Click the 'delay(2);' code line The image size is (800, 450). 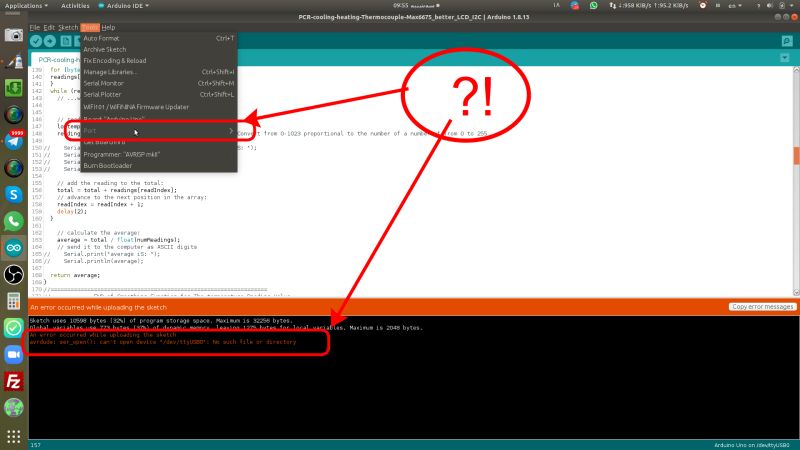(x=71, y=211)
